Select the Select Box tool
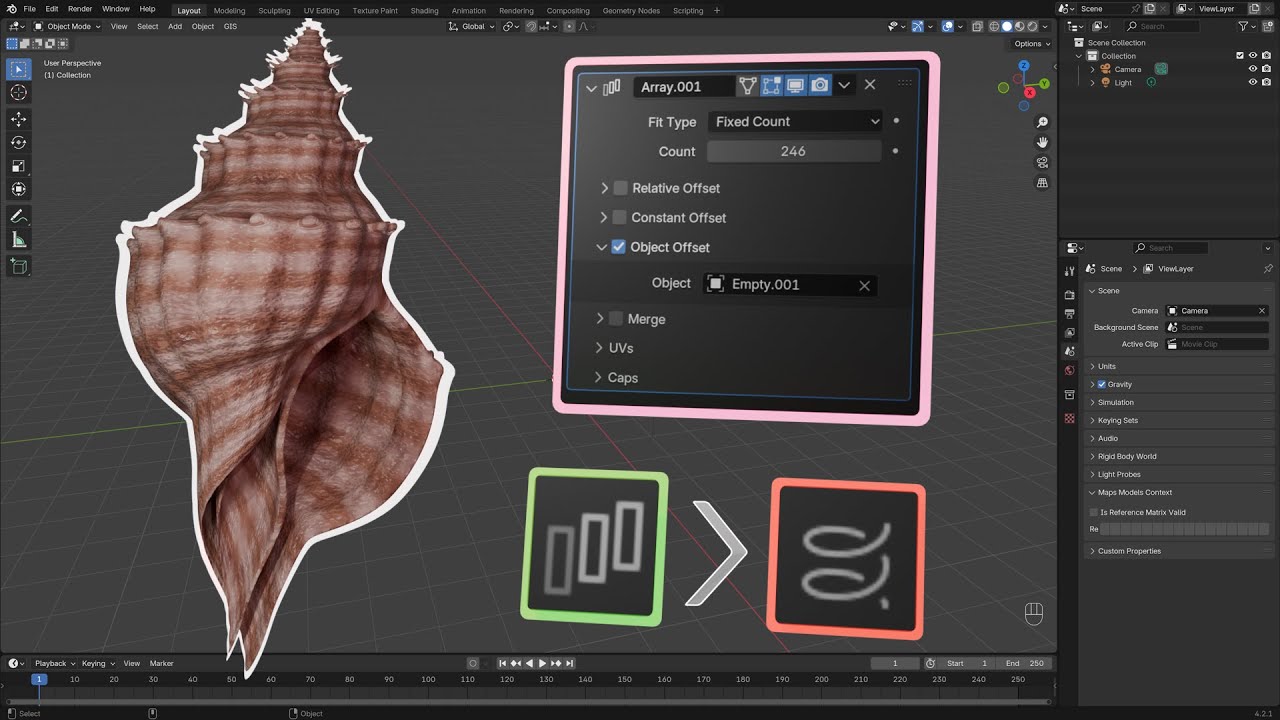1280x720 pixels. tap(18, 69)
